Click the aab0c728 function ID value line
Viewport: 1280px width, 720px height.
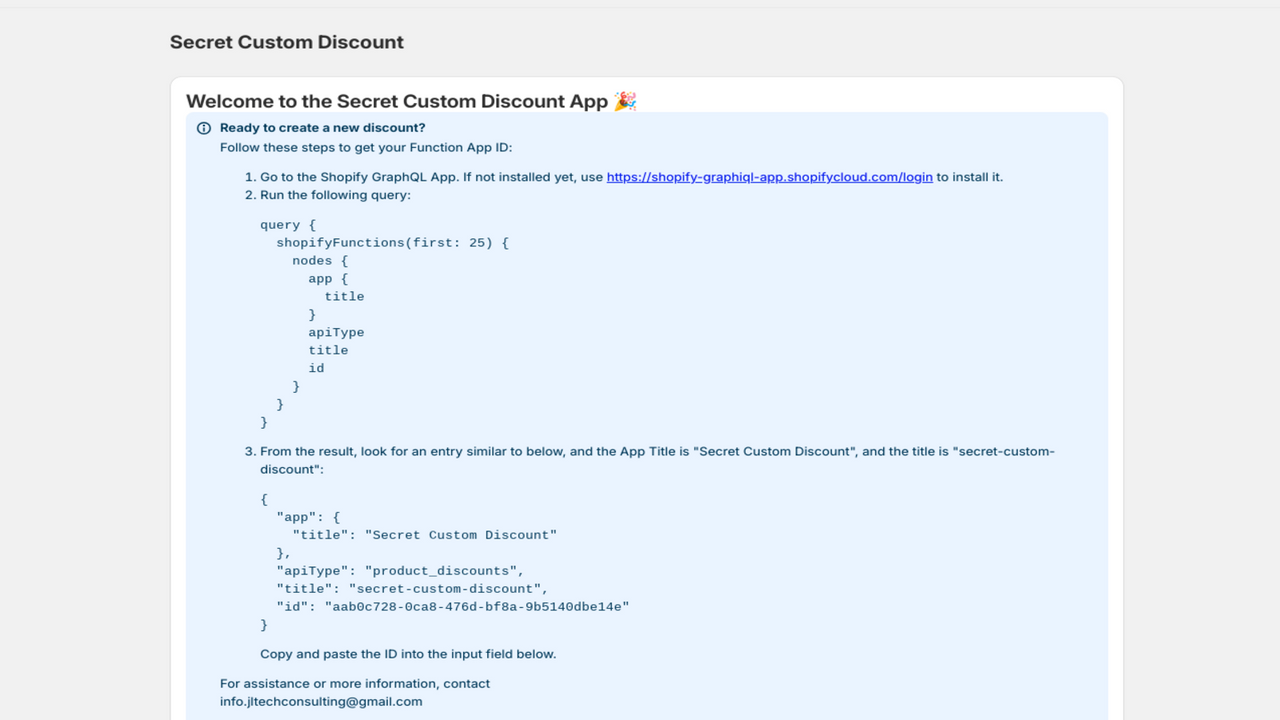pos(453,607)
